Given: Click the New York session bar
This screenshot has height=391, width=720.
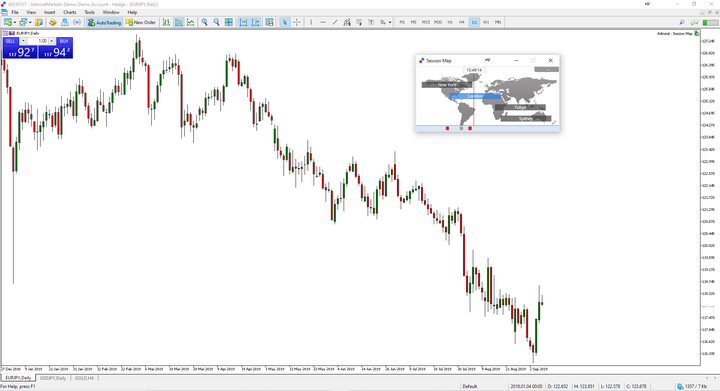Looking at the screenshot, I should 446,84.
